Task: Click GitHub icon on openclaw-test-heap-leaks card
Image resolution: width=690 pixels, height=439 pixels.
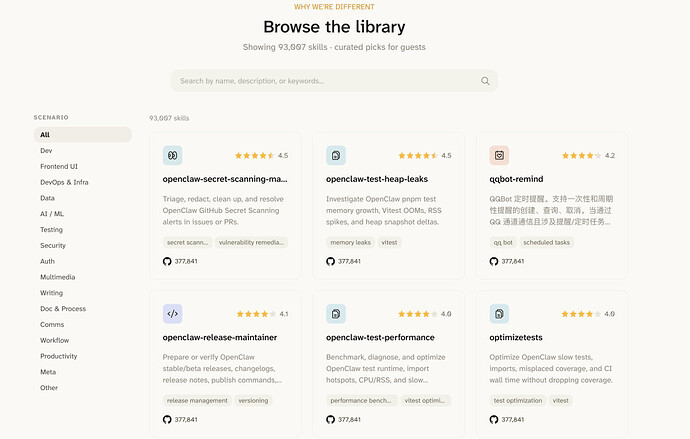Action: [x=330, y=261]
